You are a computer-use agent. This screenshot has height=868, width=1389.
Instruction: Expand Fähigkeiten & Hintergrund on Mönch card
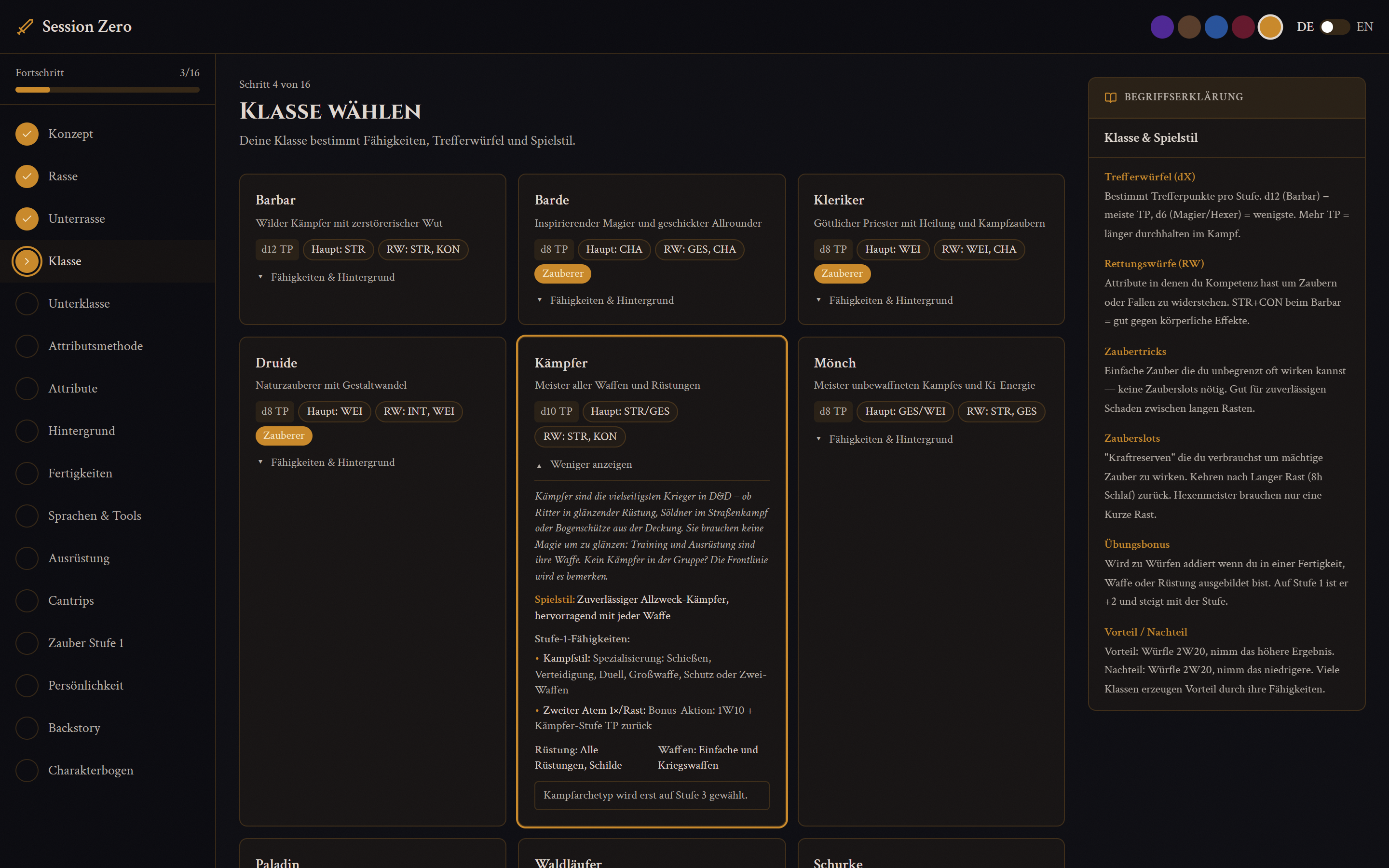[x=884, y=439]
